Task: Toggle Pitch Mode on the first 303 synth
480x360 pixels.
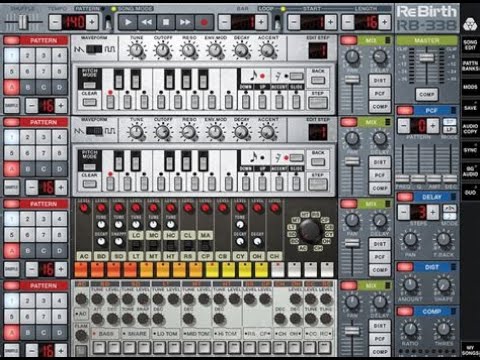Action: [89, 84]
